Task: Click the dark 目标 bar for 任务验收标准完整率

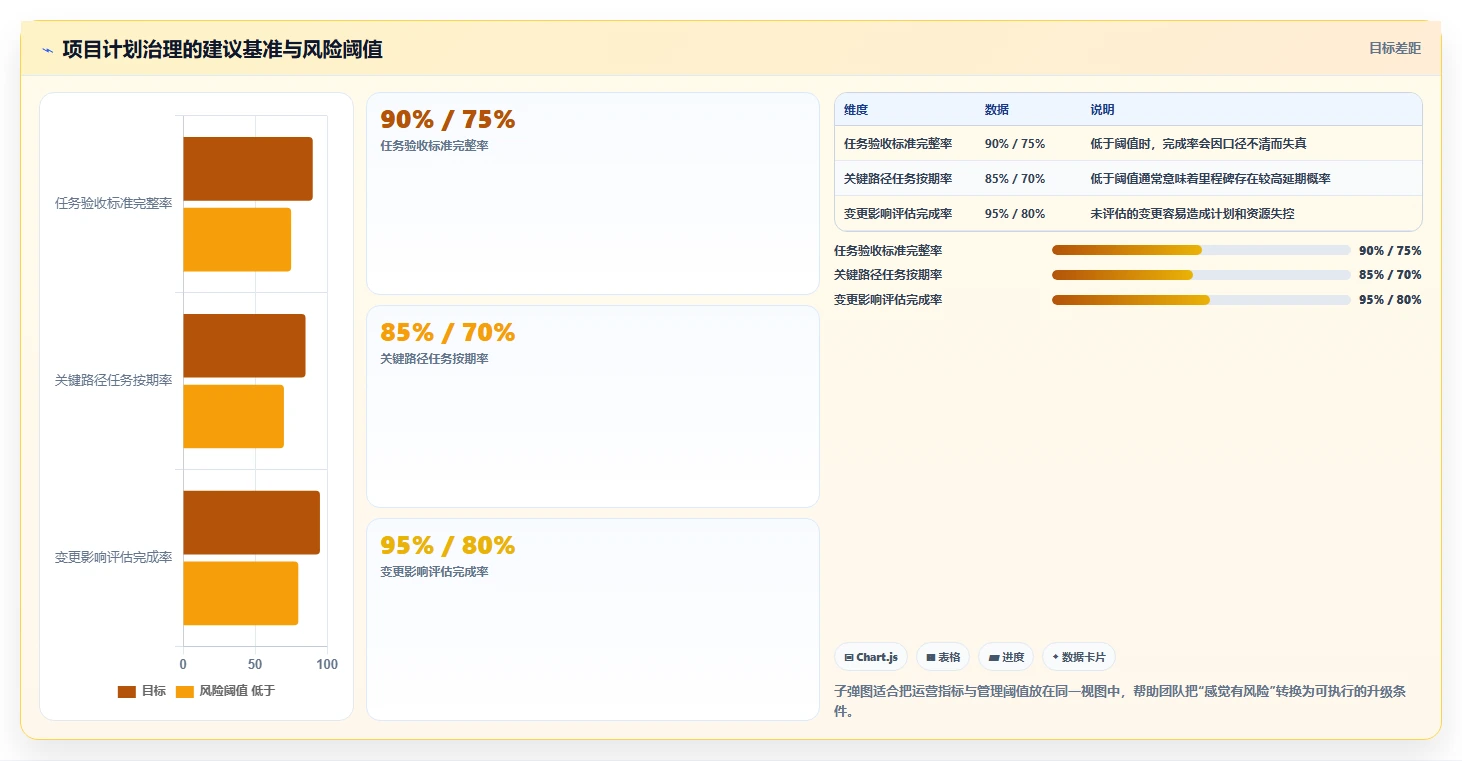Action: 248,169
